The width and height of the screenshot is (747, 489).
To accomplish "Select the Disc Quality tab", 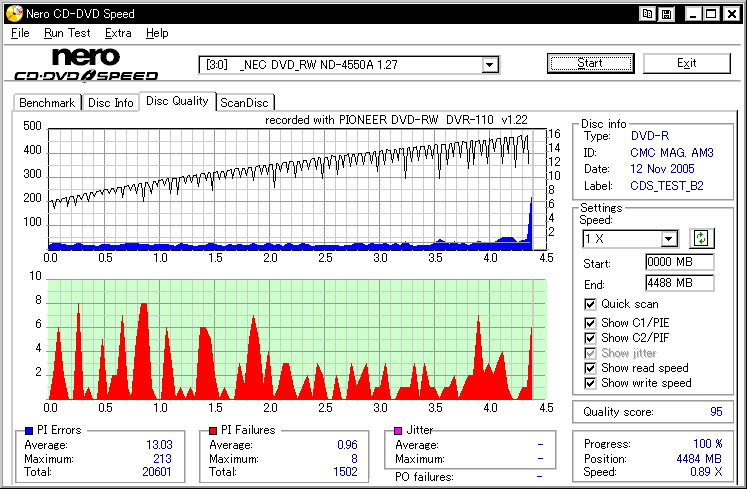I will pos(177,101).
